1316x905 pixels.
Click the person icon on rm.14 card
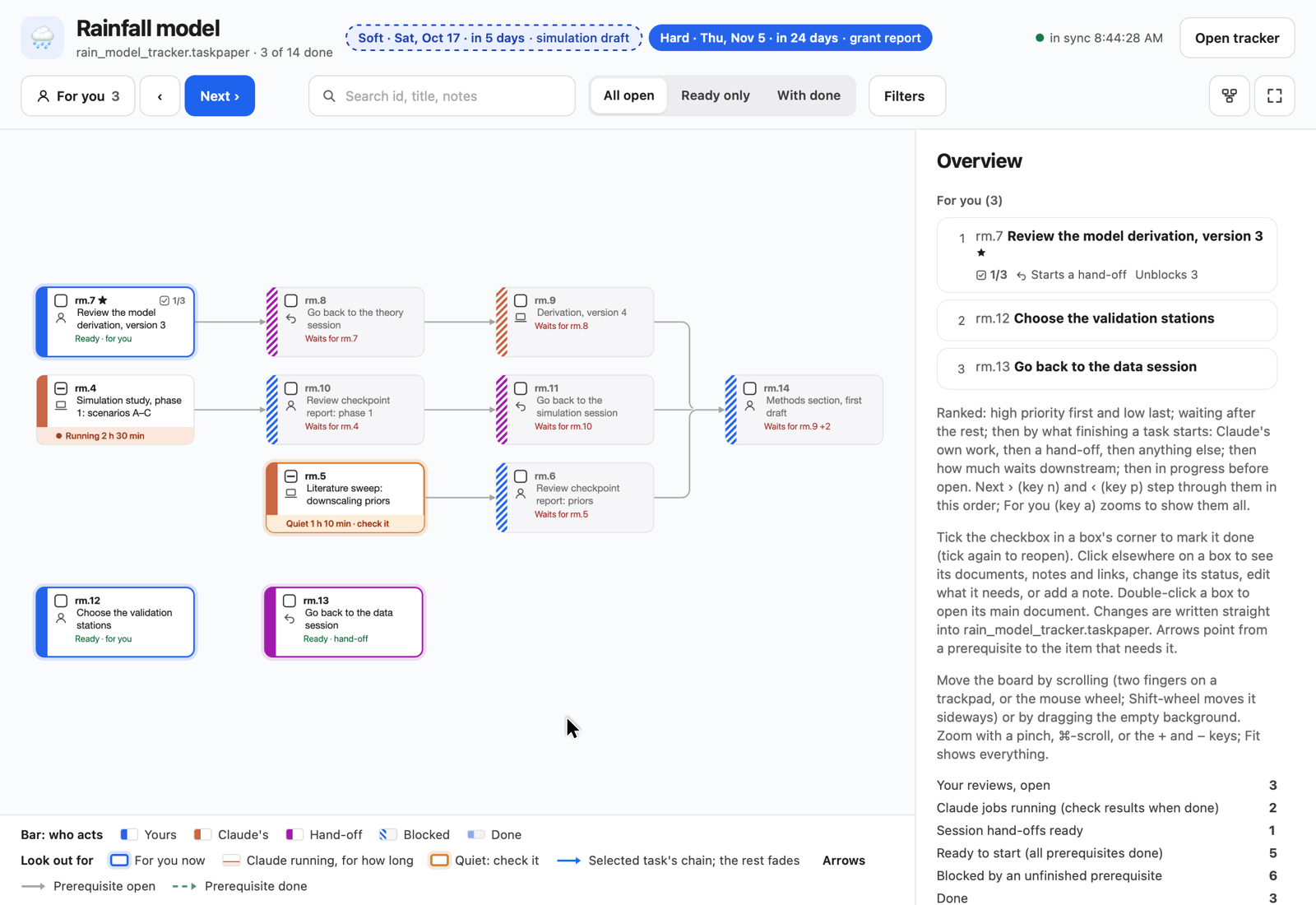(749, 406)
